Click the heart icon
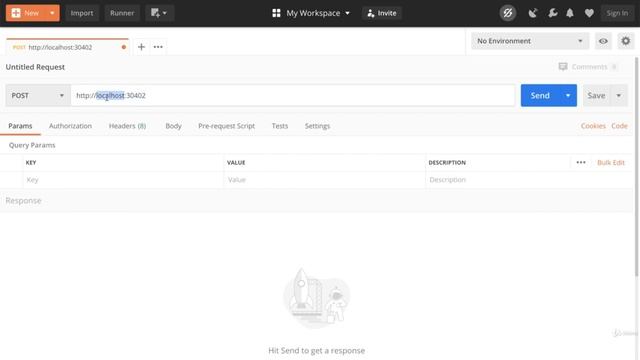The width and height of the screenshot is (640, 360). click(x=589, y=13)
